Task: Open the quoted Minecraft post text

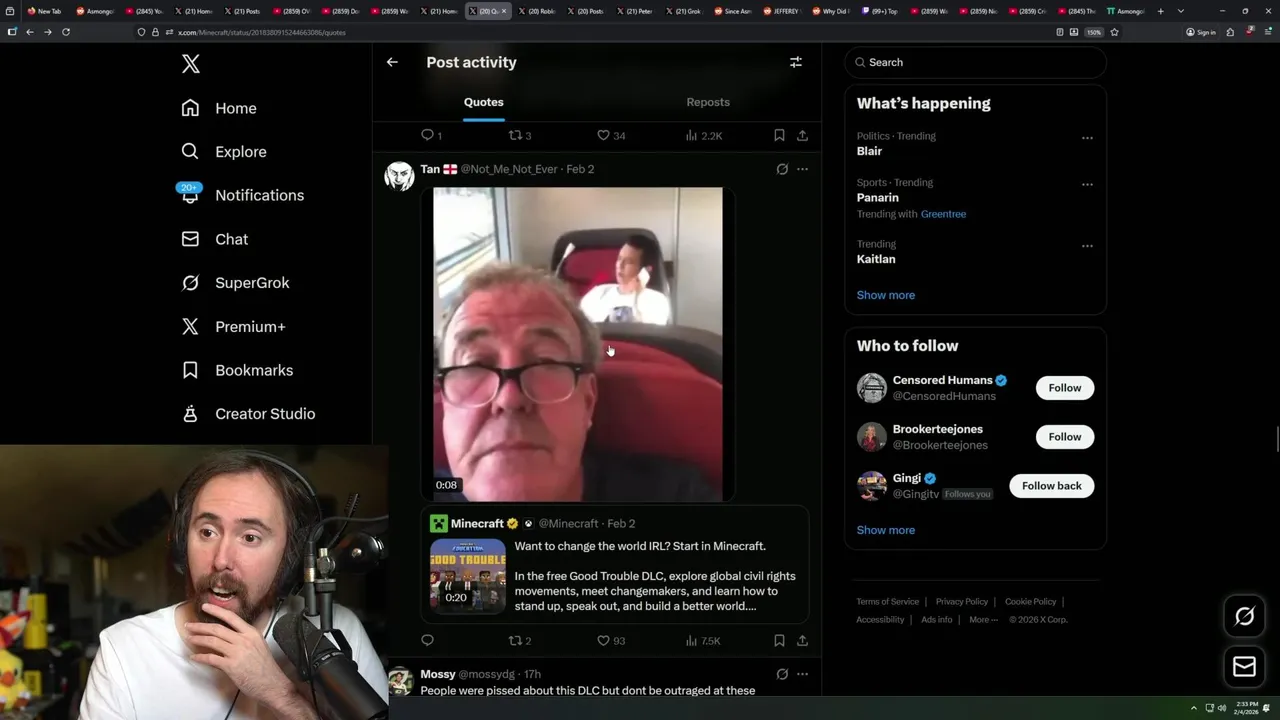Action: [655, 576]
